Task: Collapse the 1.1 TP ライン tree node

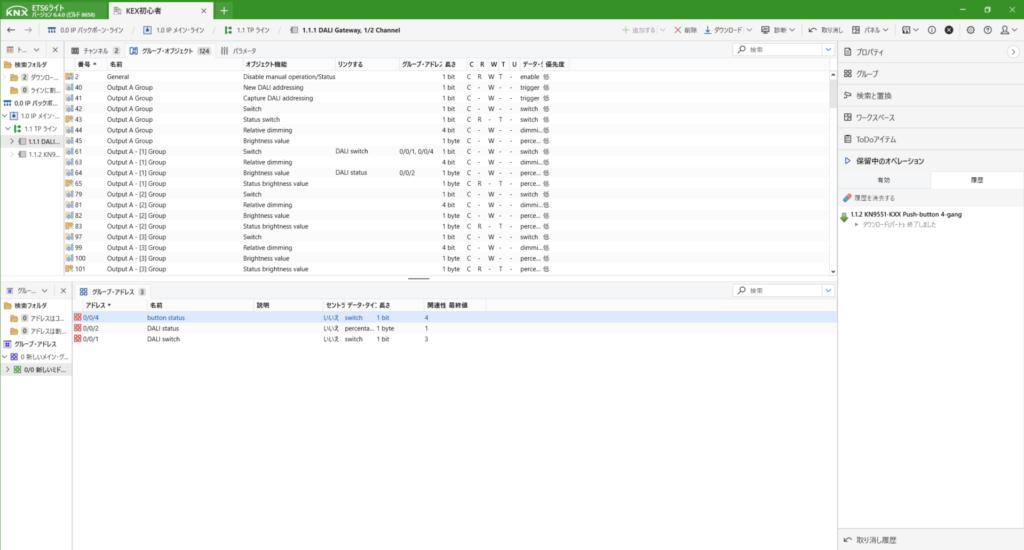Action: (x=6, y=129)
